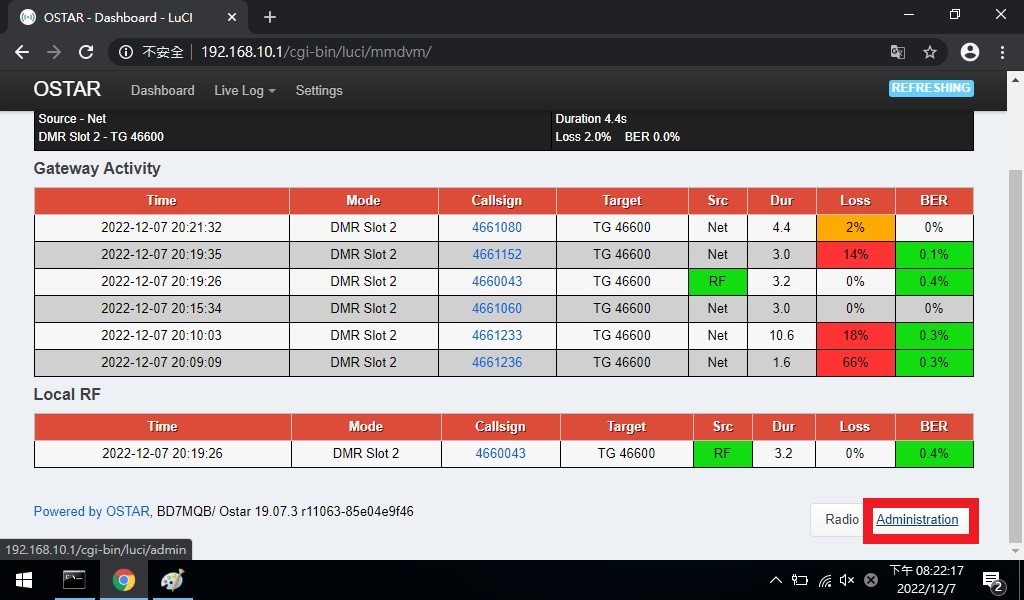The height and width of the screenshot is (600, 1024).
Task: Open the battery status tray icon
Action: 799,580
